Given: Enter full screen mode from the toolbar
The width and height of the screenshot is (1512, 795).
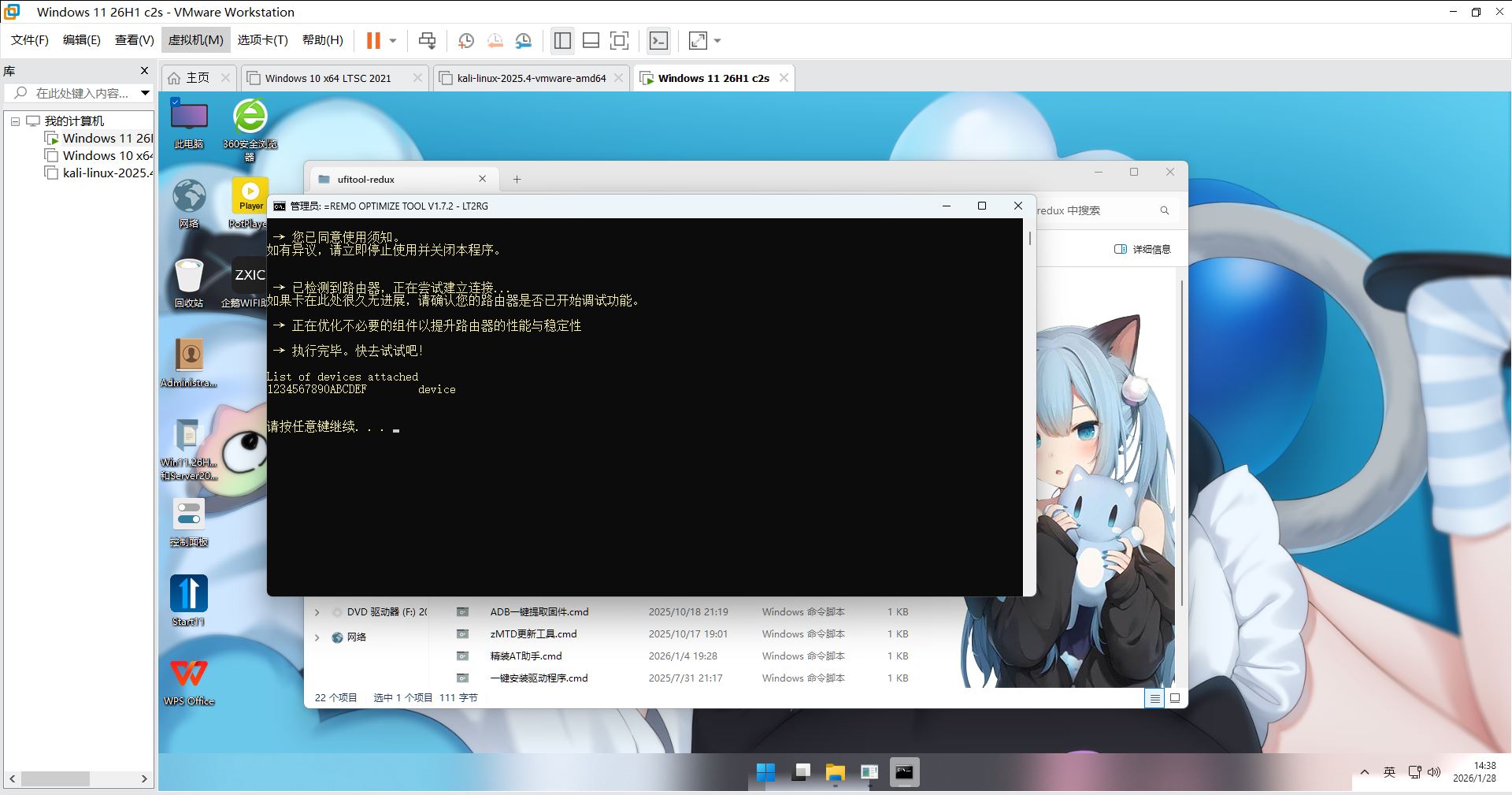Looking at the screenshot, I should (x=620, y=40).
